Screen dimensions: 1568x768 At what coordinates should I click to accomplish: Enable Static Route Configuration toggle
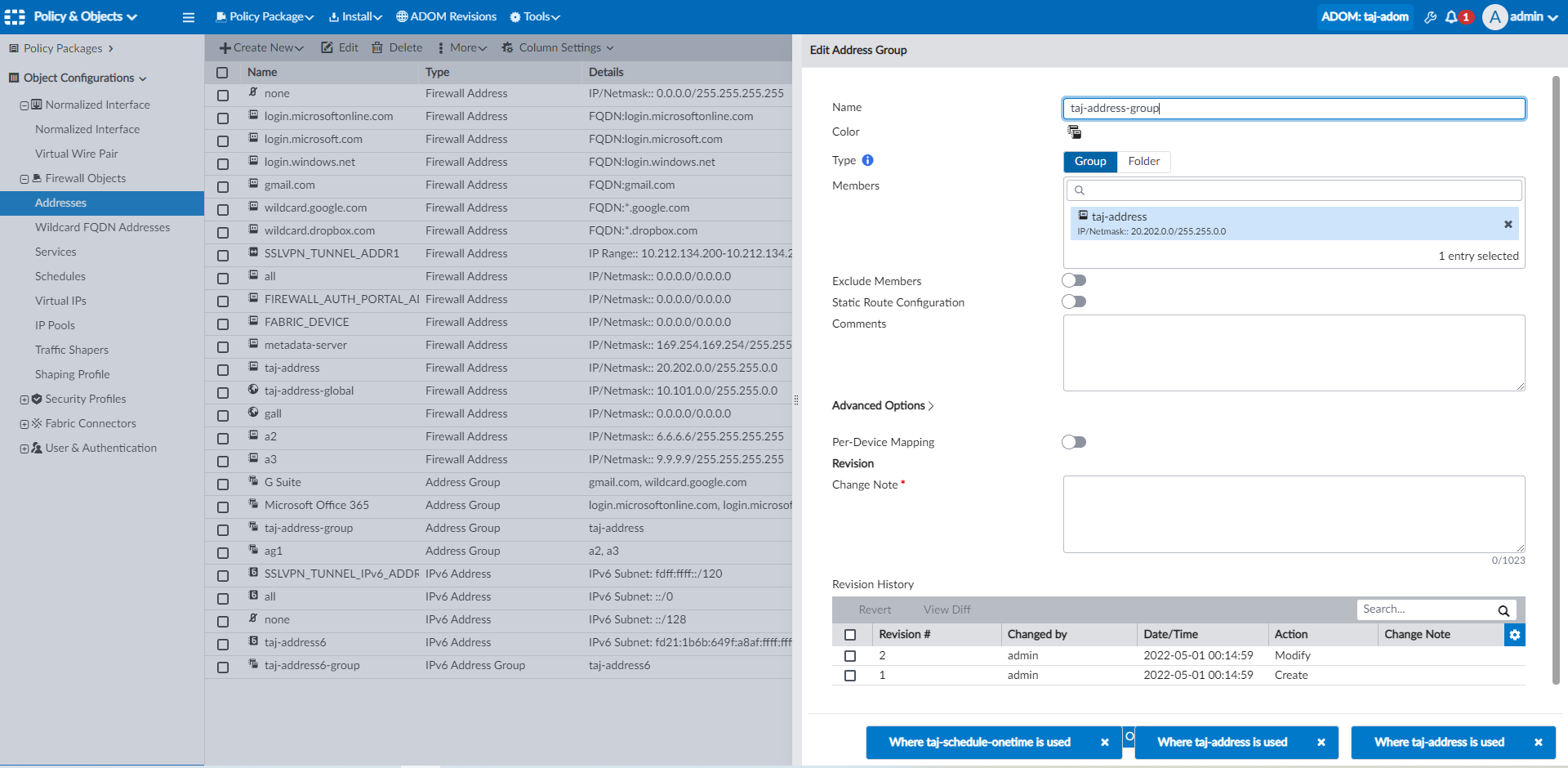tap(1074, 302)
